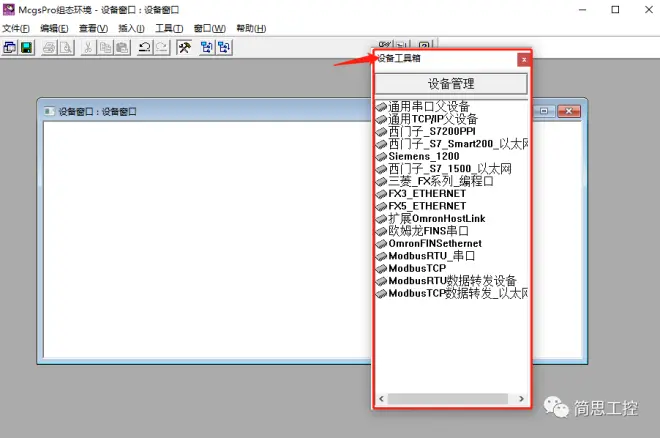Click the paste clipboard icon
This screenshot has height=438, width=660.
(122, 48)
